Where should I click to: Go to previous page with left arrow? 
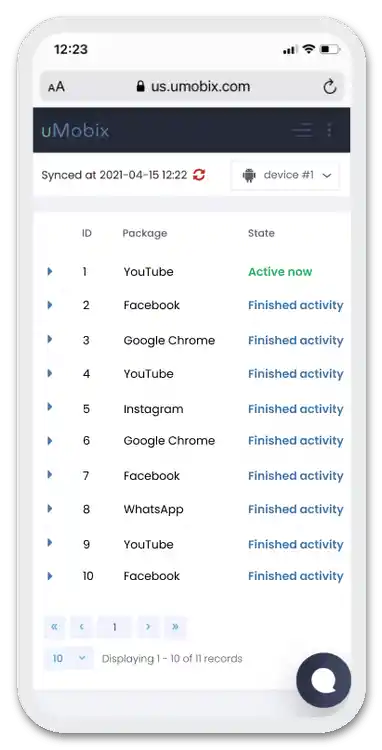click(82, 627)
